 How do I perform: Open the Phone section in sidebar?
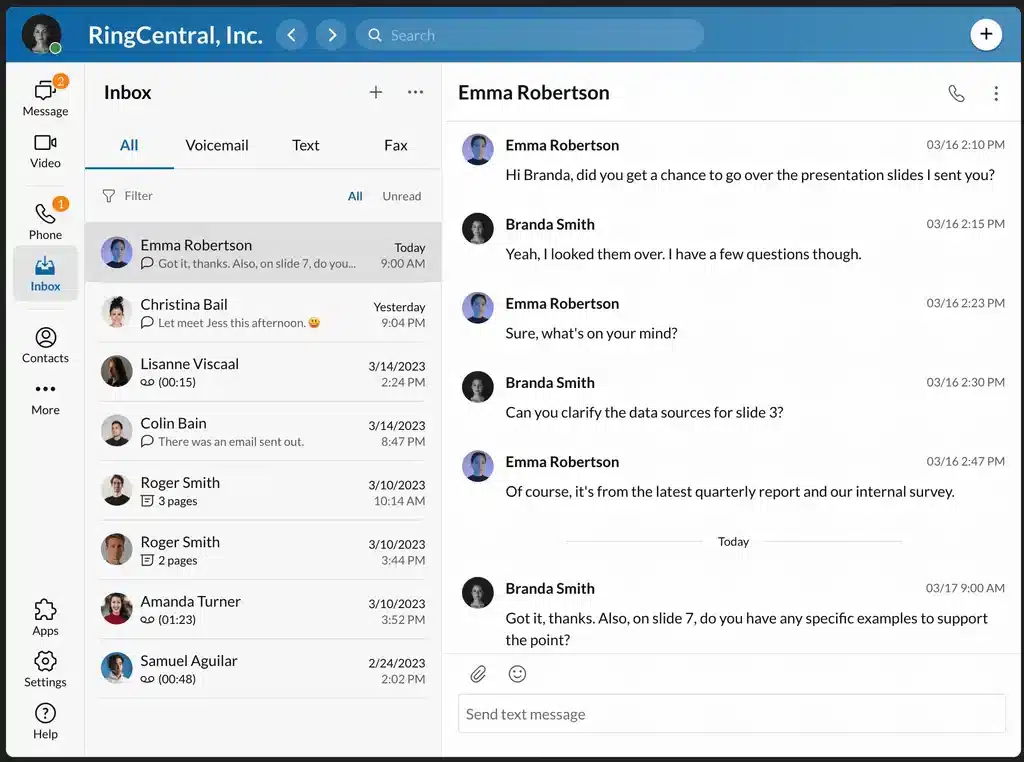coord(45,221)
